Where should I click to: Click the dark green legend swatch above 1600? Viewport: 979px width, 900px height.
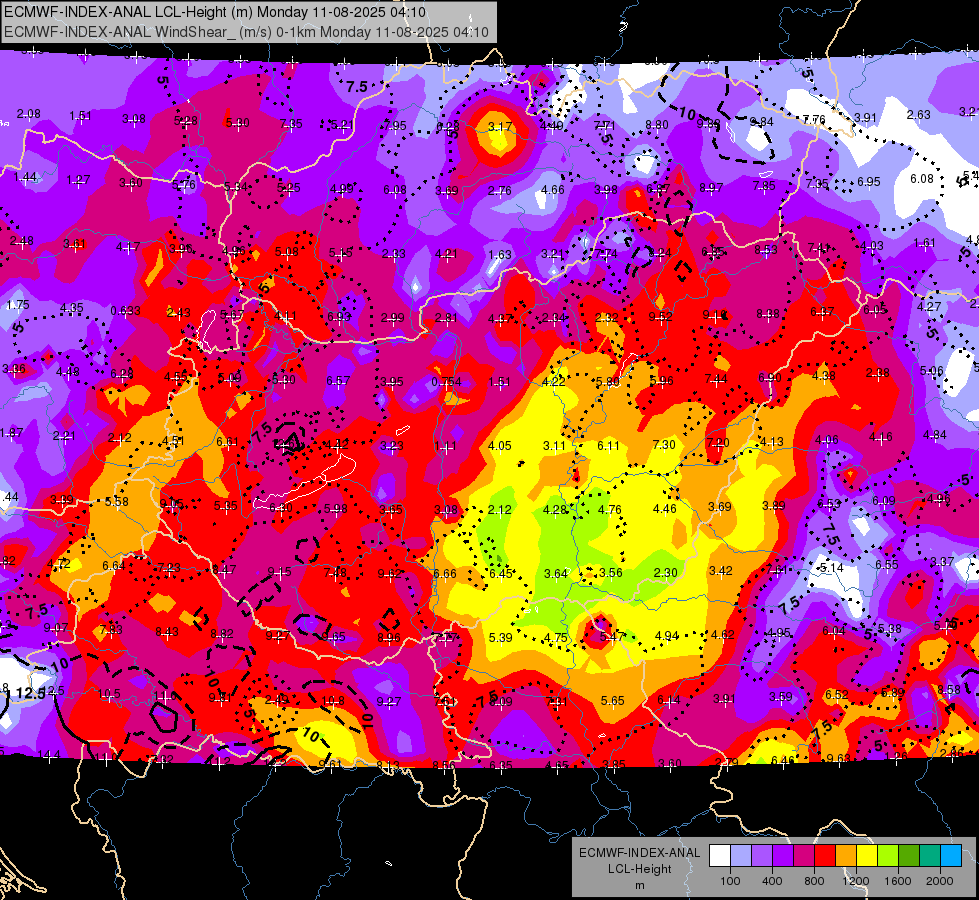tap(908, 856)
